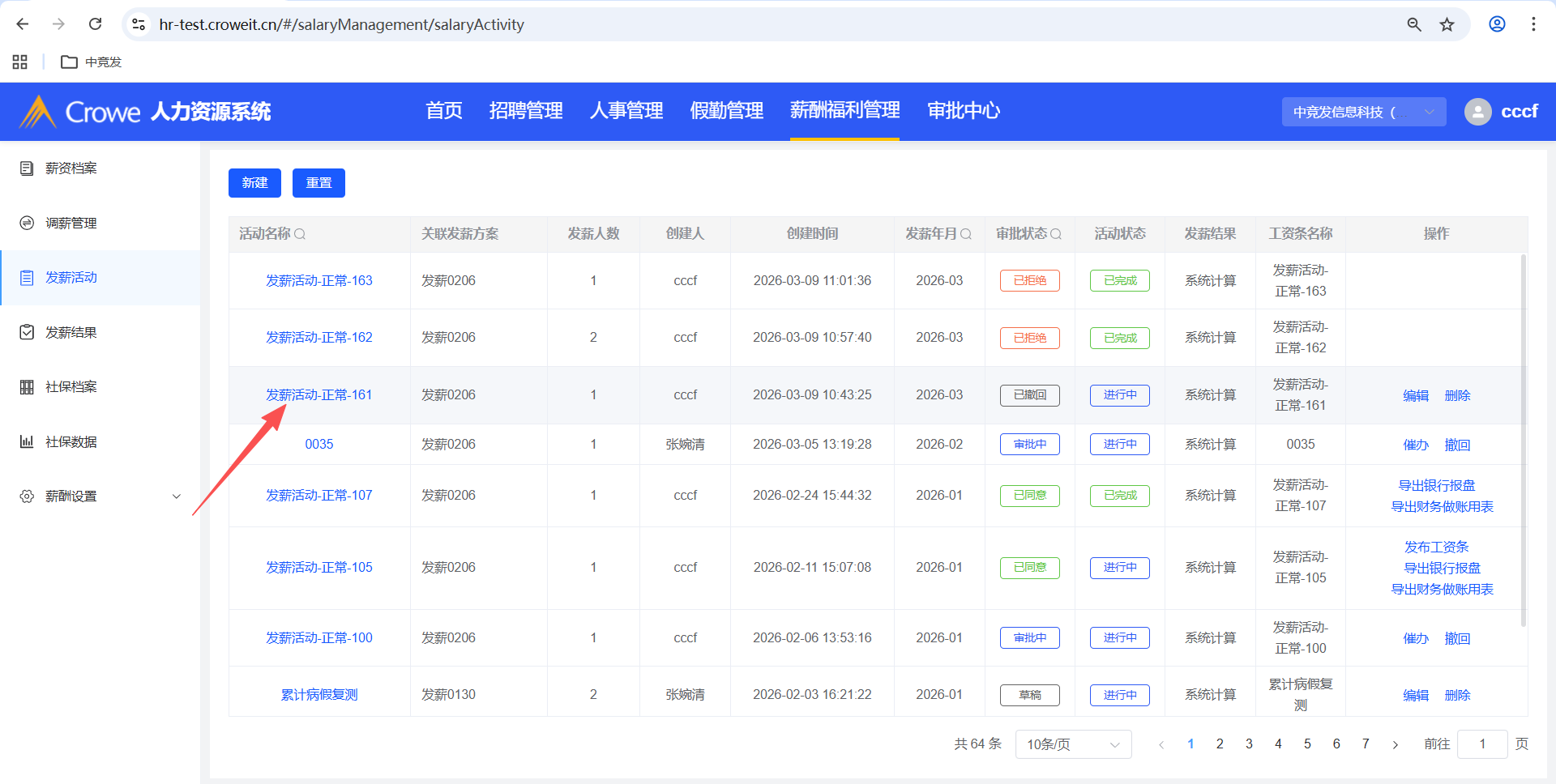Switch to the 审批中心 top menu
This screenshot has height=784, width=1556.
pos(963,111)
